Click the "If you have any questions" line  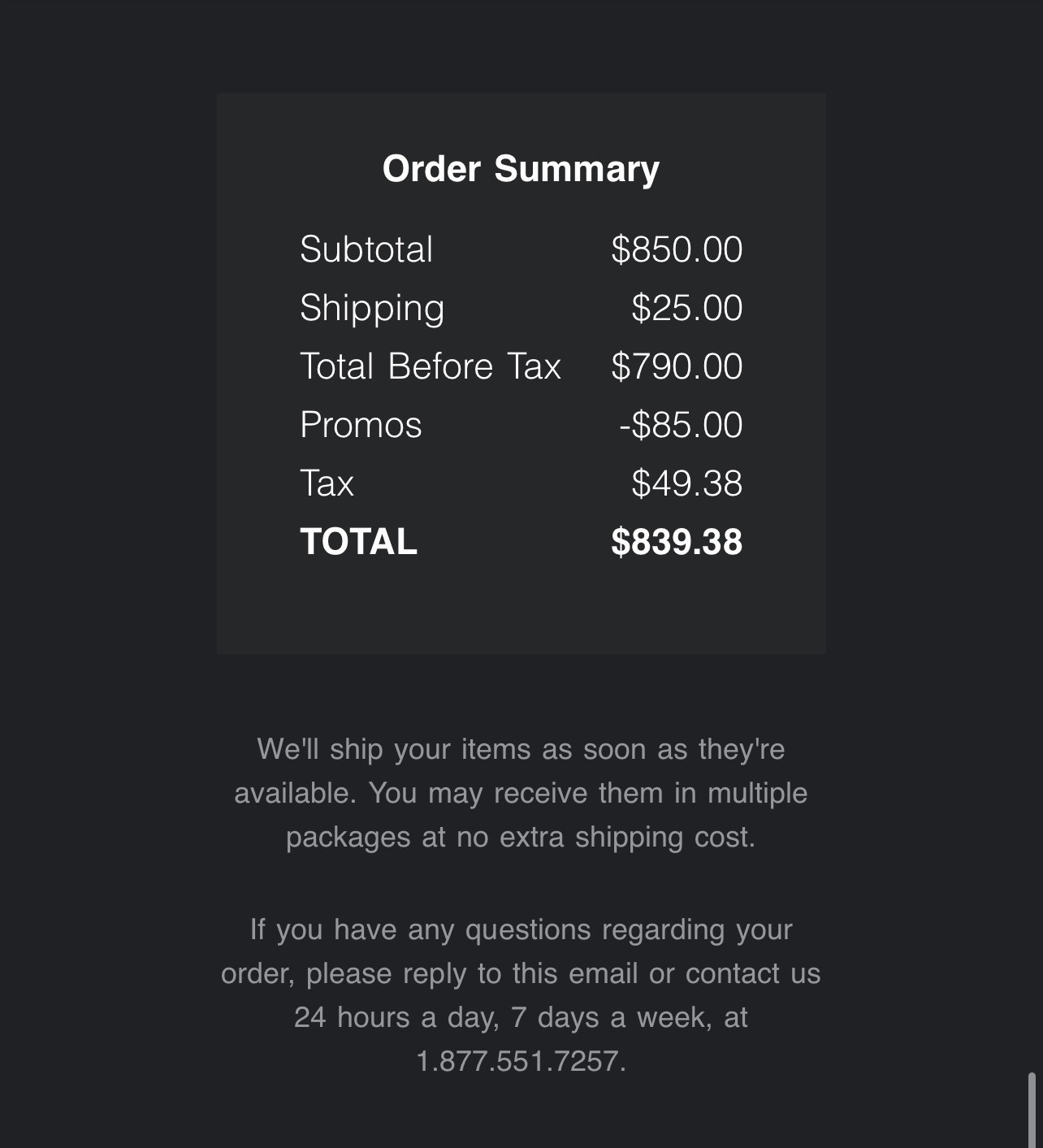click(x=521, y=929)
